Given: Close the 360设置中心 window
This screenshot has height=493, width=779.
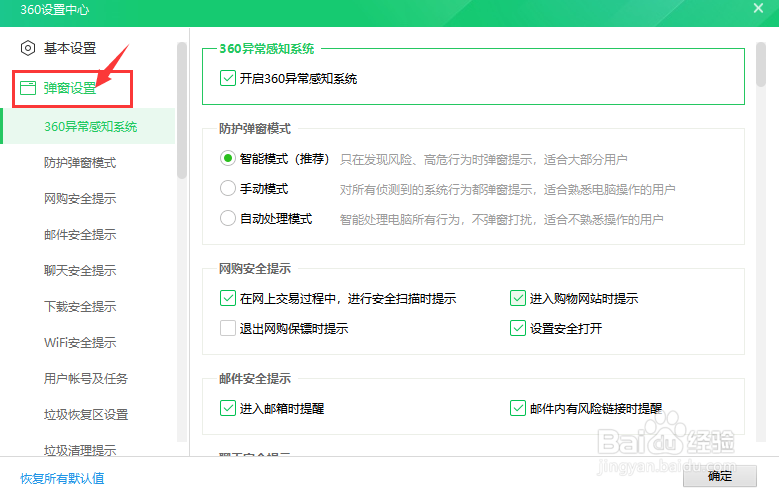Looking at the screenshot, I should pos(758,8).
